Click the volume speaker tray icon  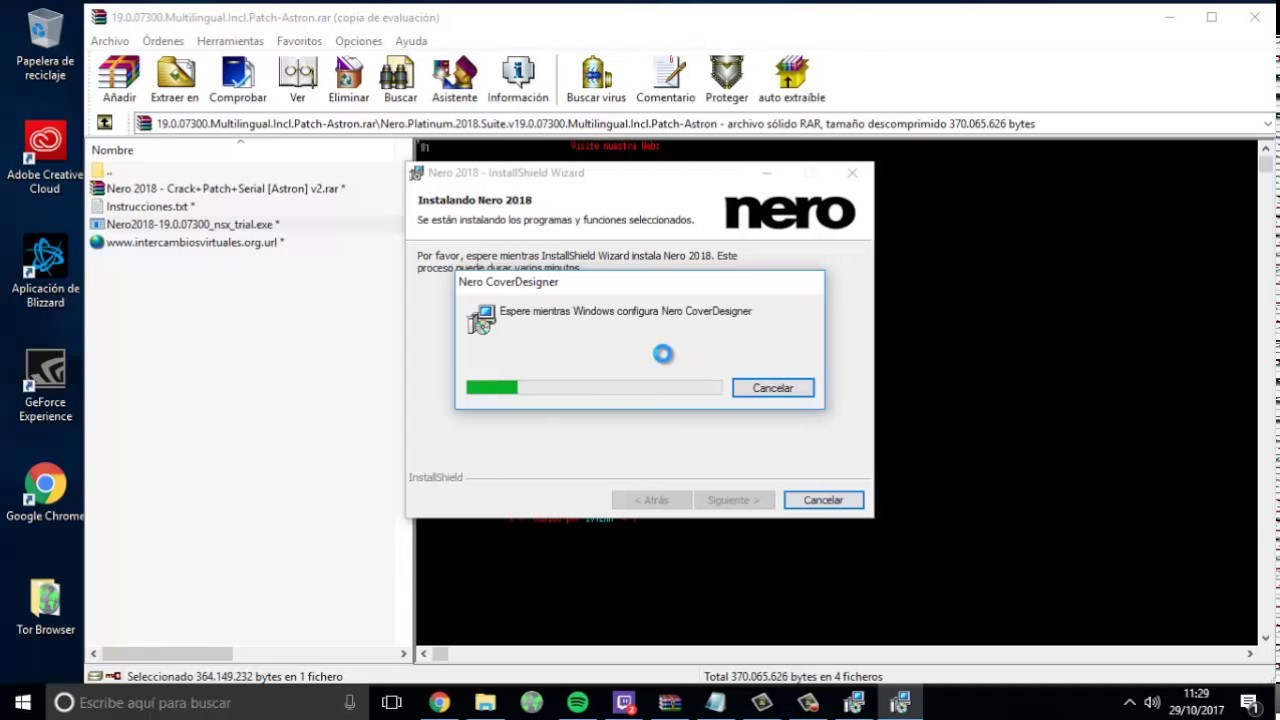pyautogui.click(x=1152, y=702)
